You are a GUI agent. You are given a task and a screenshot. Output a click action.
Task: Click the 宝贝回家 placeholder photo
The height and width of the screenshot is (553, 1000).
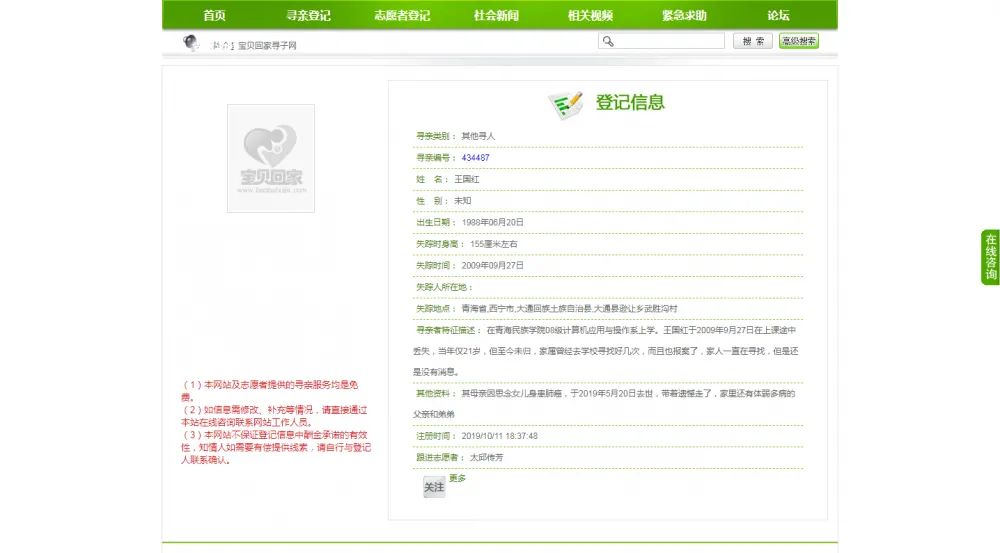[x=270, y=158]
